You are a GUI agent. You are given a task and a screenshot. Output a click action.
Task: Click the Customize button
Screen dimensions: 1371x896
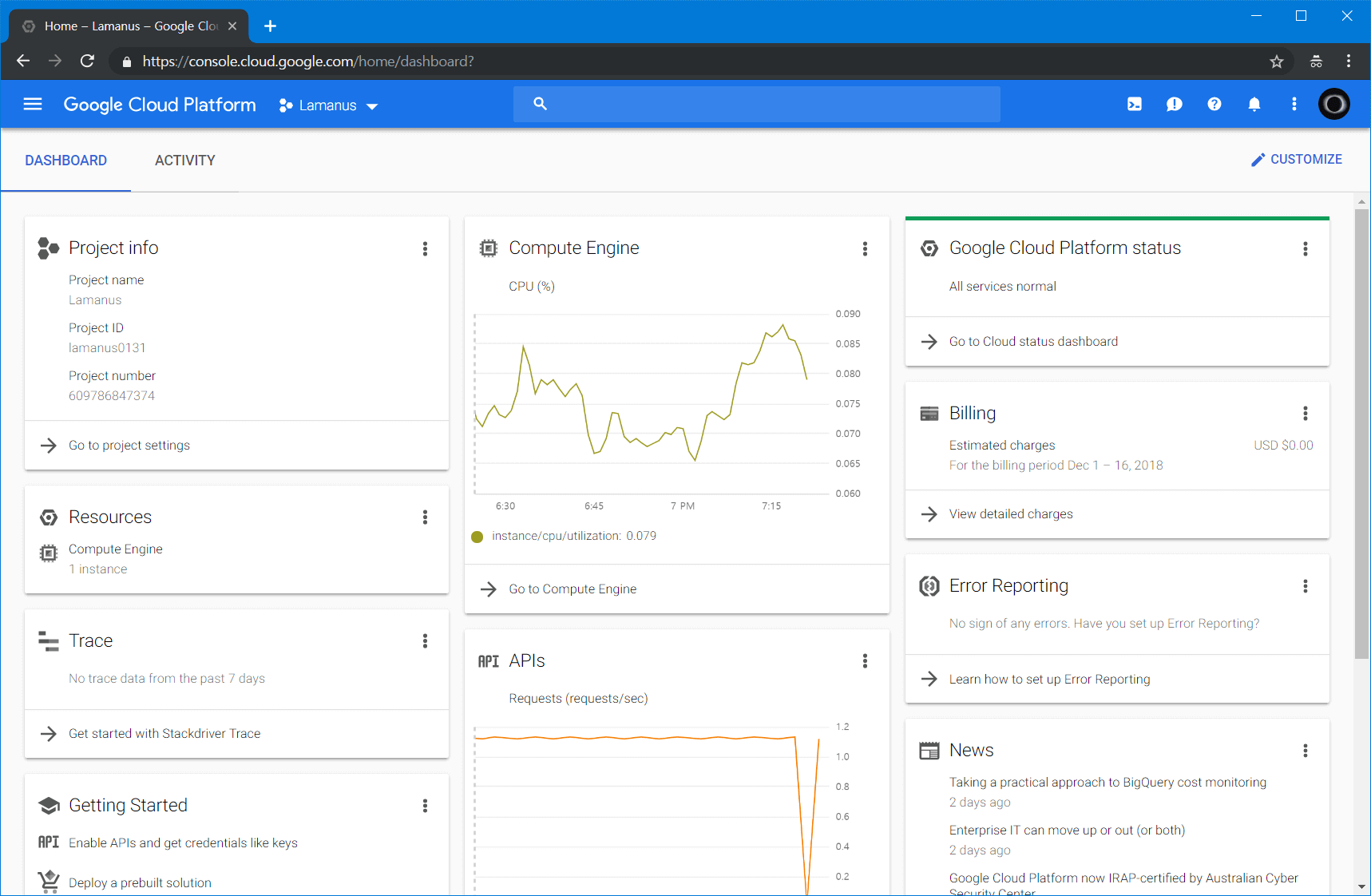pos(1297,160)
